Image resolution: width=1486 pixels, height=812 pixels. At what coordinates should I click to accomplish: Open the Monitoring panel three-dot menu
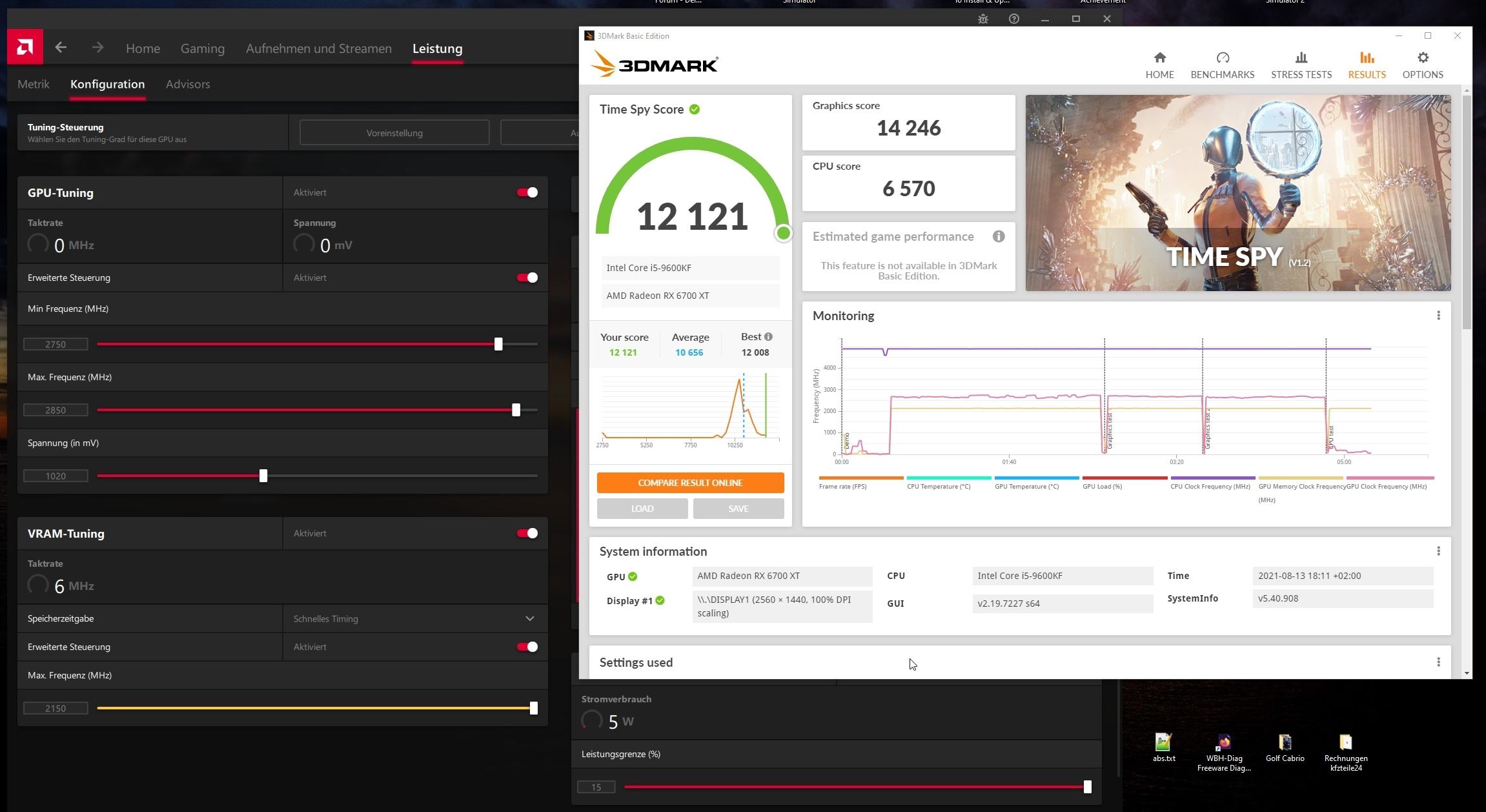pos(1438,315)
